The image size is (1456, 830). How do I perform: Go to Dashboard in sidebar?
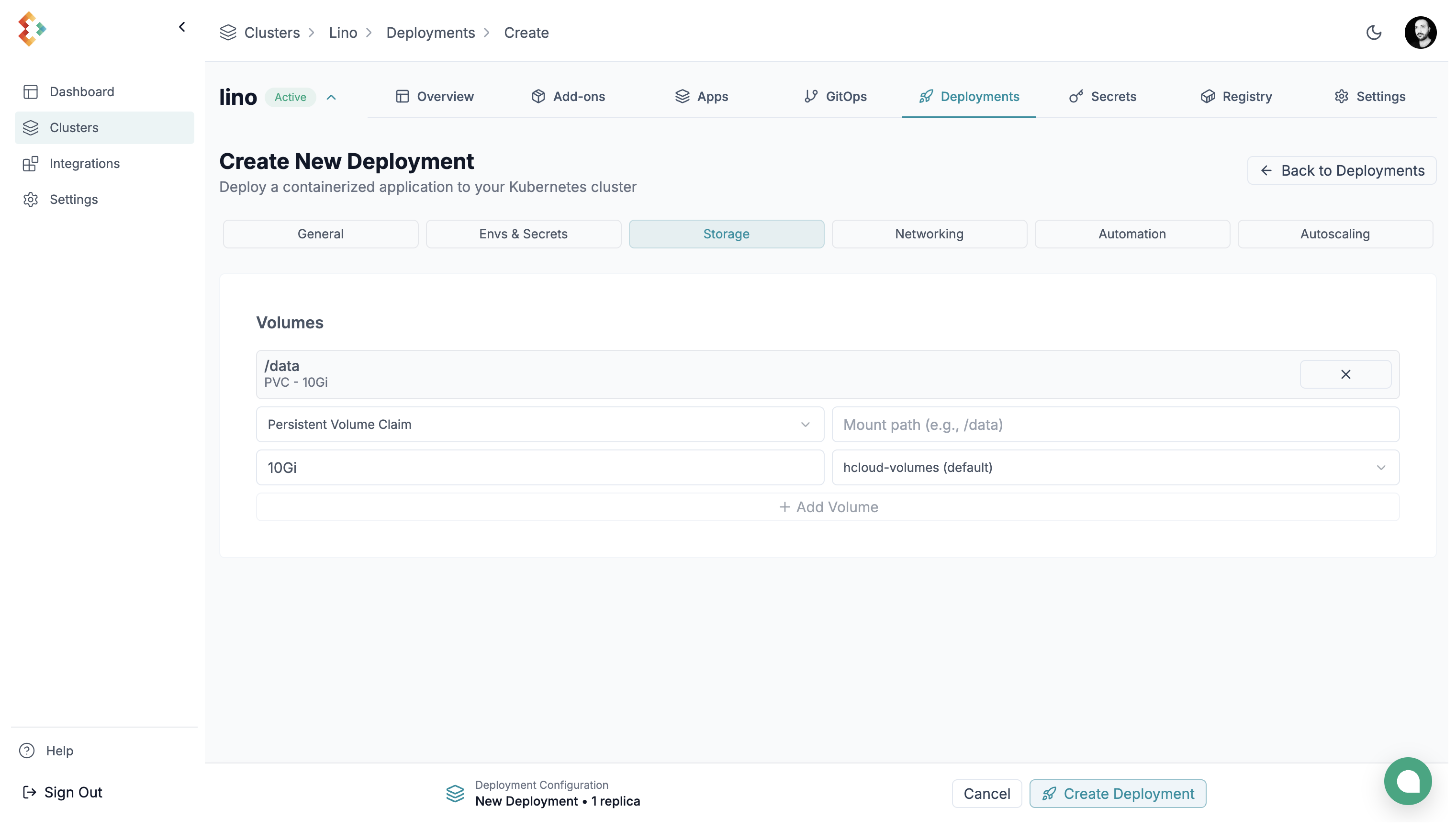coord(81,92)
